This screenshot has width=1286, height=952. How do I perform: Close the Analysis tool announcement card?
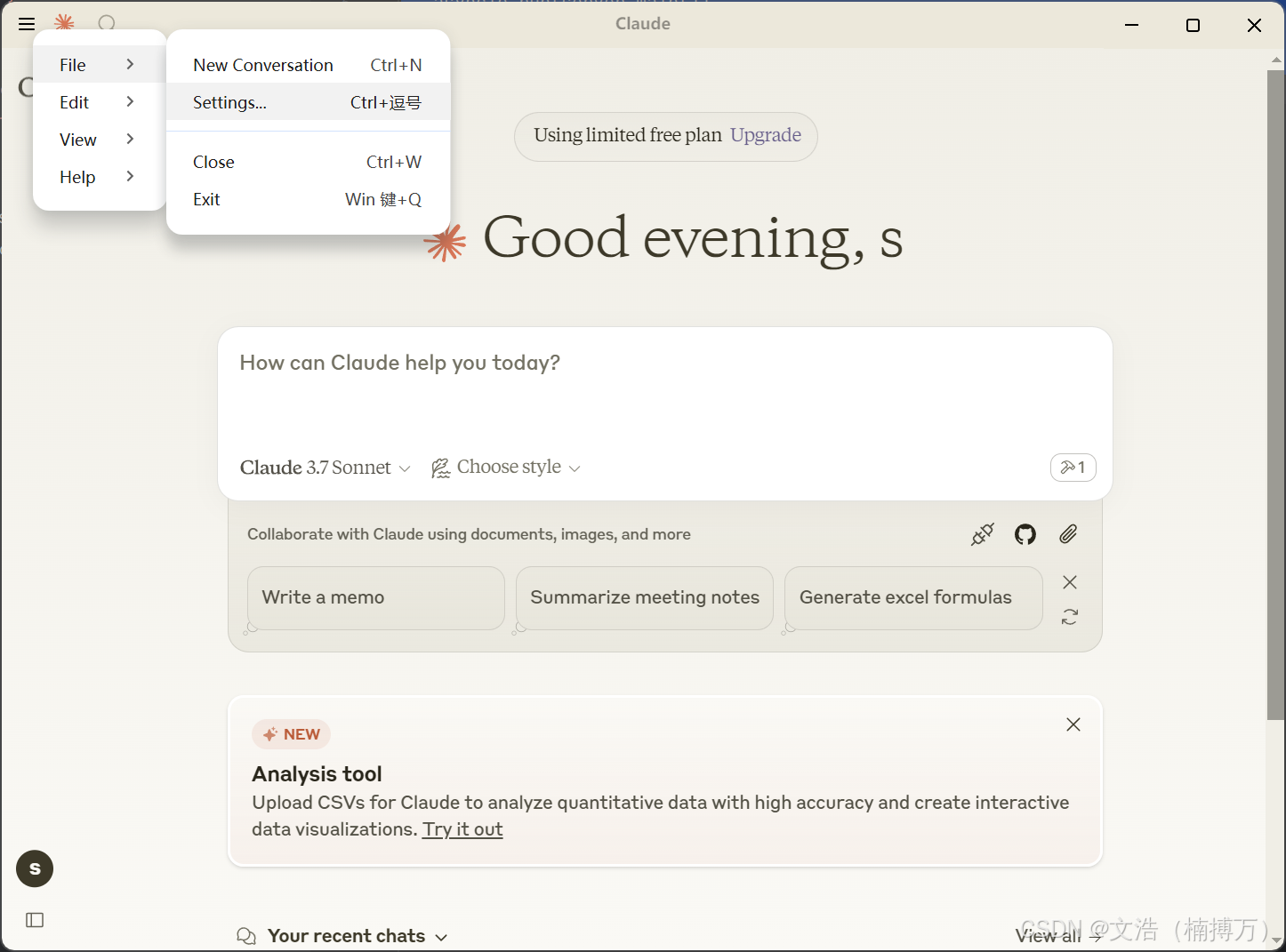click(1073, 724)
